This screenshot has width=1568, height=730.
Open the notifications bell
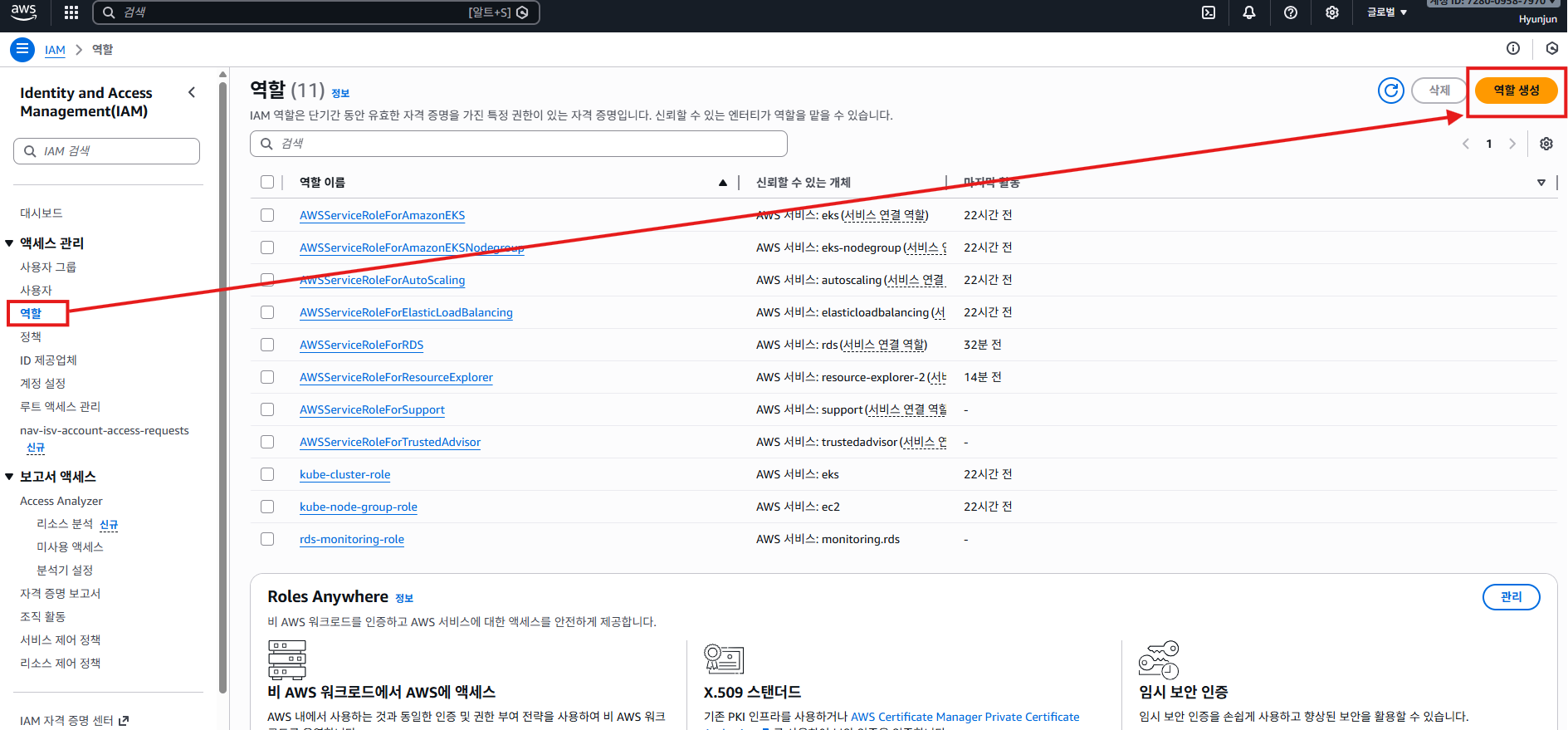1248,12
